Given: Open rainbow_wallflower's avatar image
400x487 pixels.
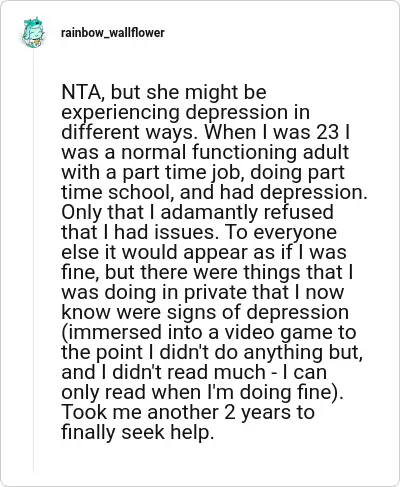Looking at the screenshot, I should (x=33, y=33).
